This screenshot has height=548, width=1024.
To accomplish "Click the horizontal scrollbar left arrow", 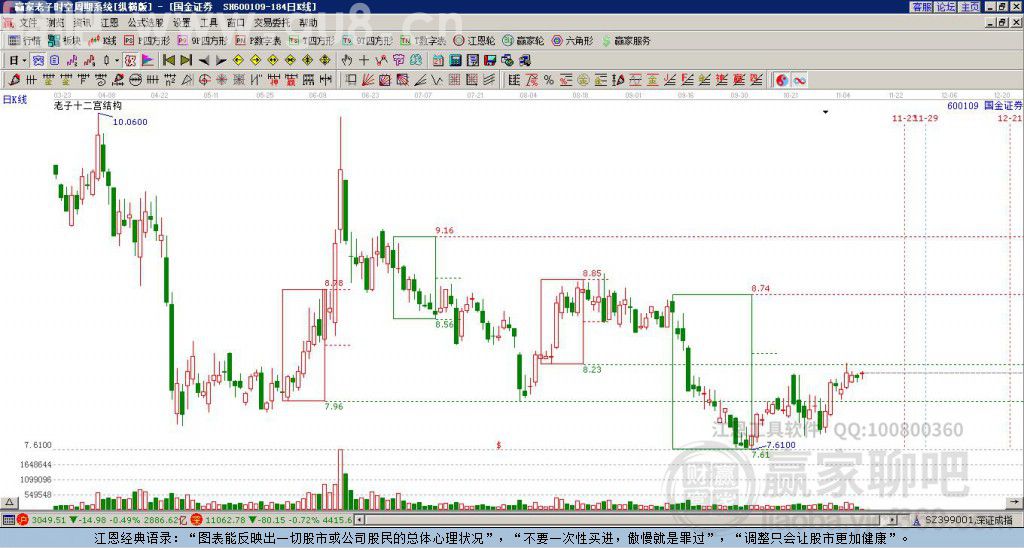I will (x=360, y=520).
